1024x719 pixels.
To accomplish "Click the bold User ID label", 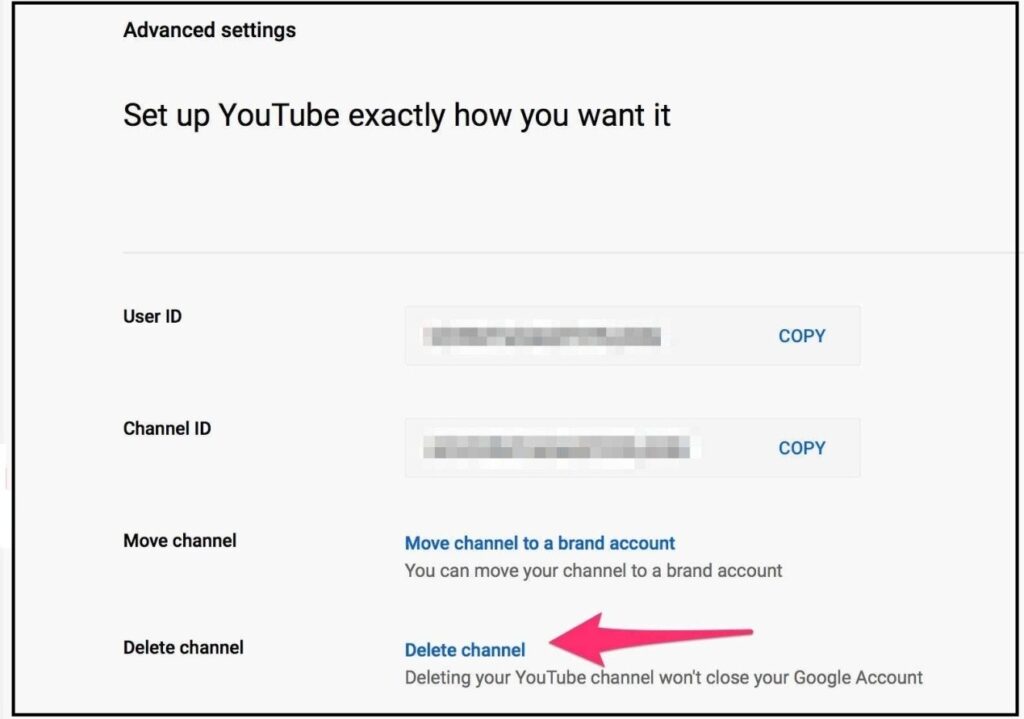I will click(153, 316).
